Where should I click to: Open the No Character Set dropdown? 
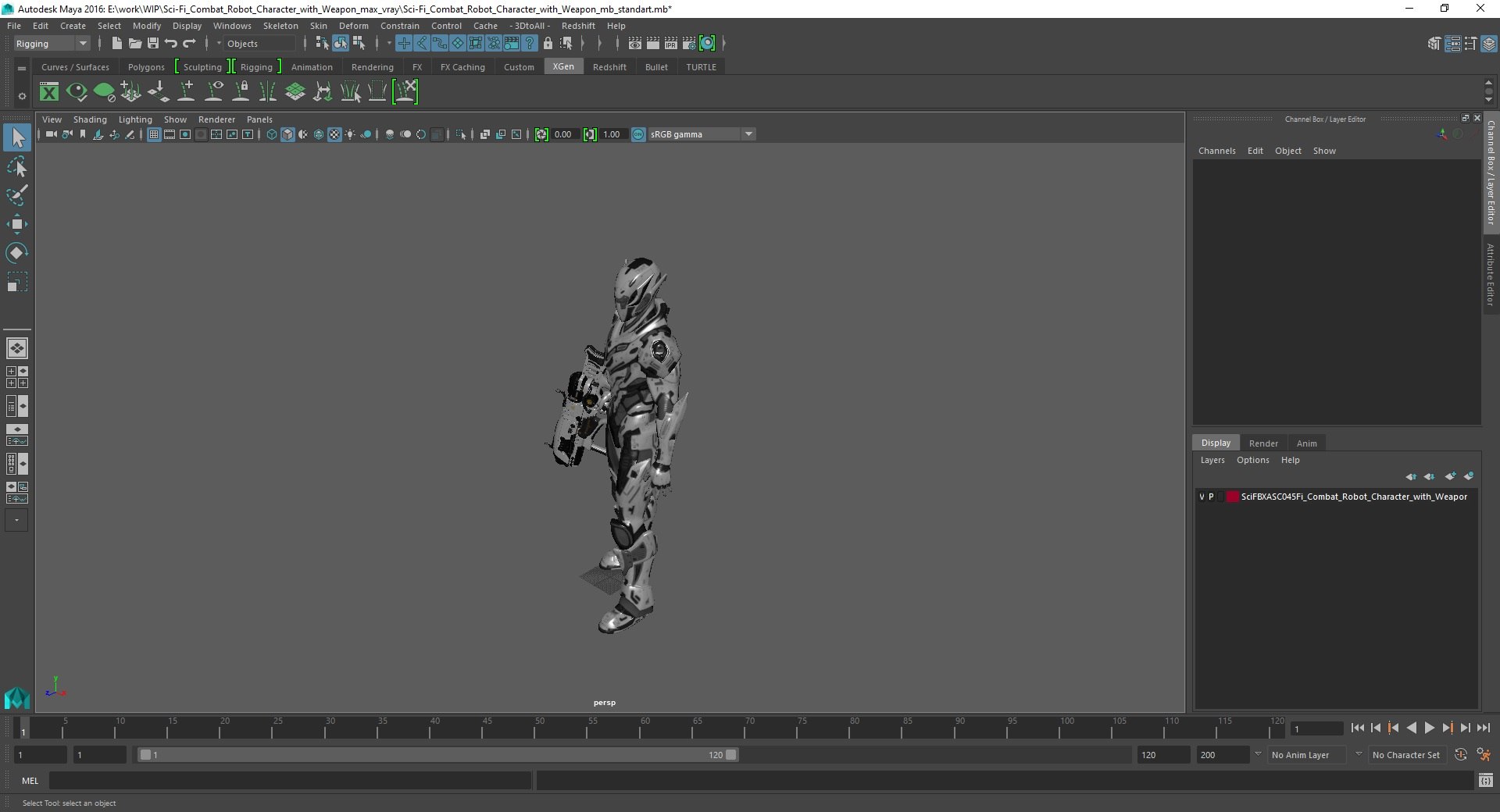tap(1405, 755)
